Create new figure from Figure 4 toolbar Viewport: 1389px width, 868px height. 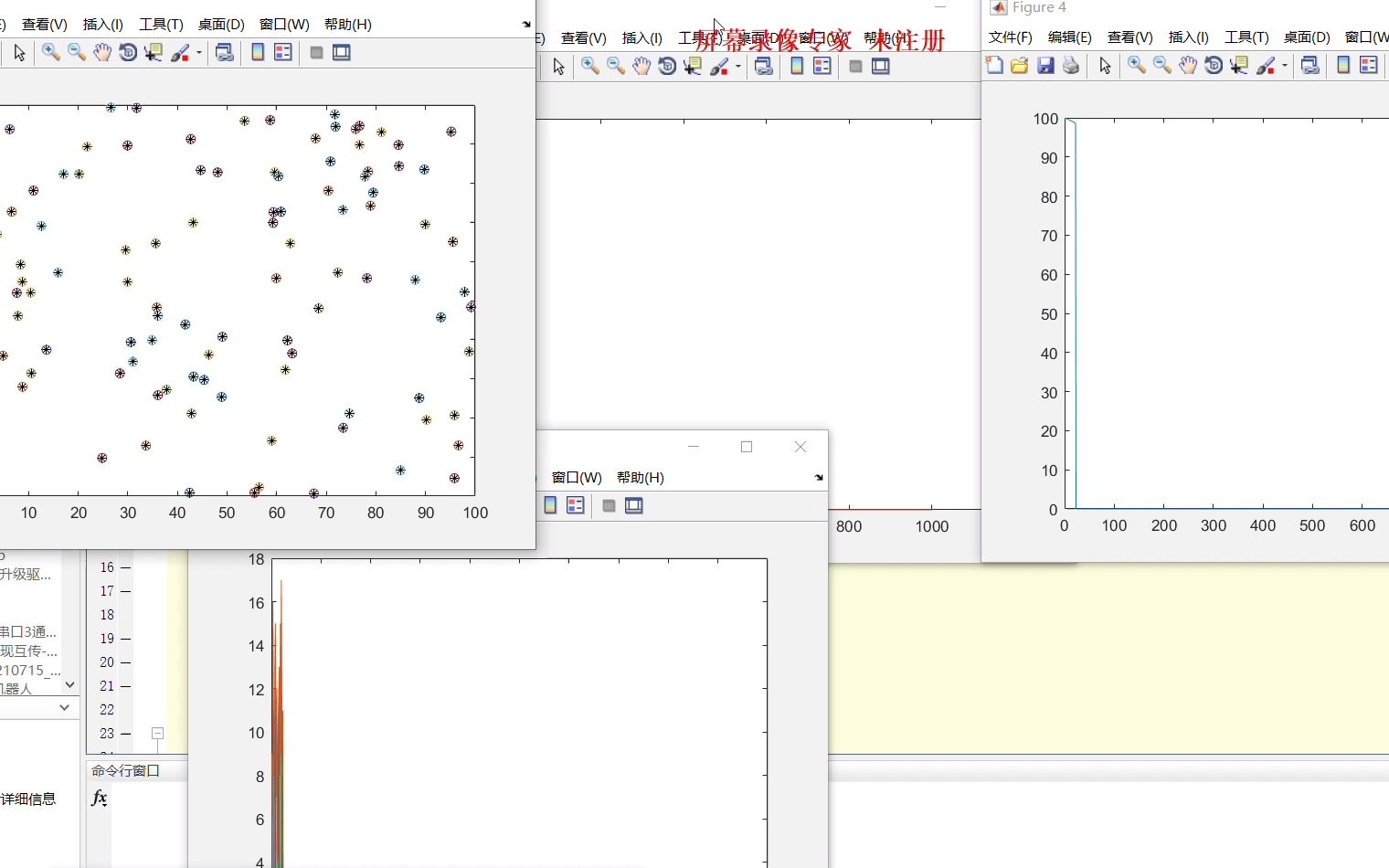coord(994,65)
